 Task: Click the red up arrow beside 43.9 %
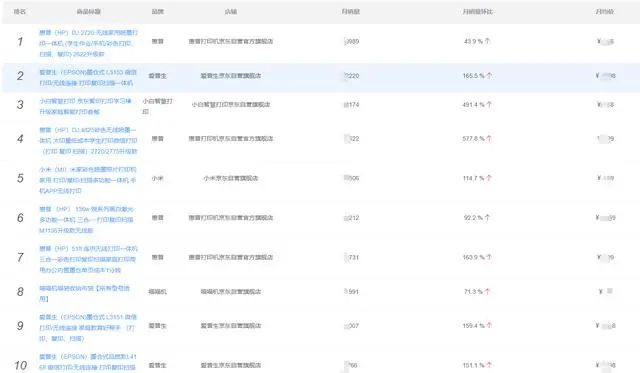tap(487, 41)
